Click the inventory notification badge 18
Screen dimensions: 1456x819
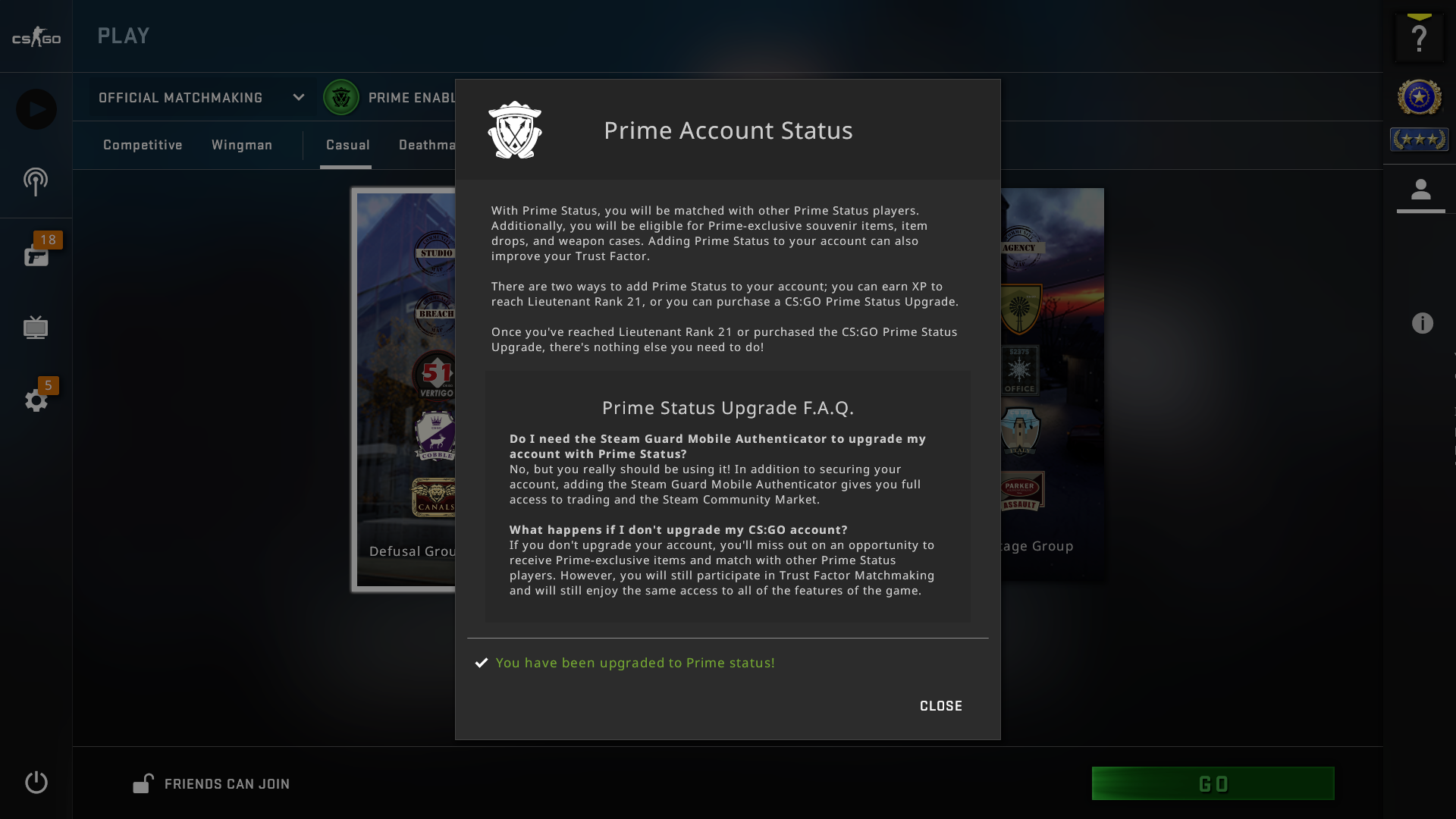(x=47, y=240)
